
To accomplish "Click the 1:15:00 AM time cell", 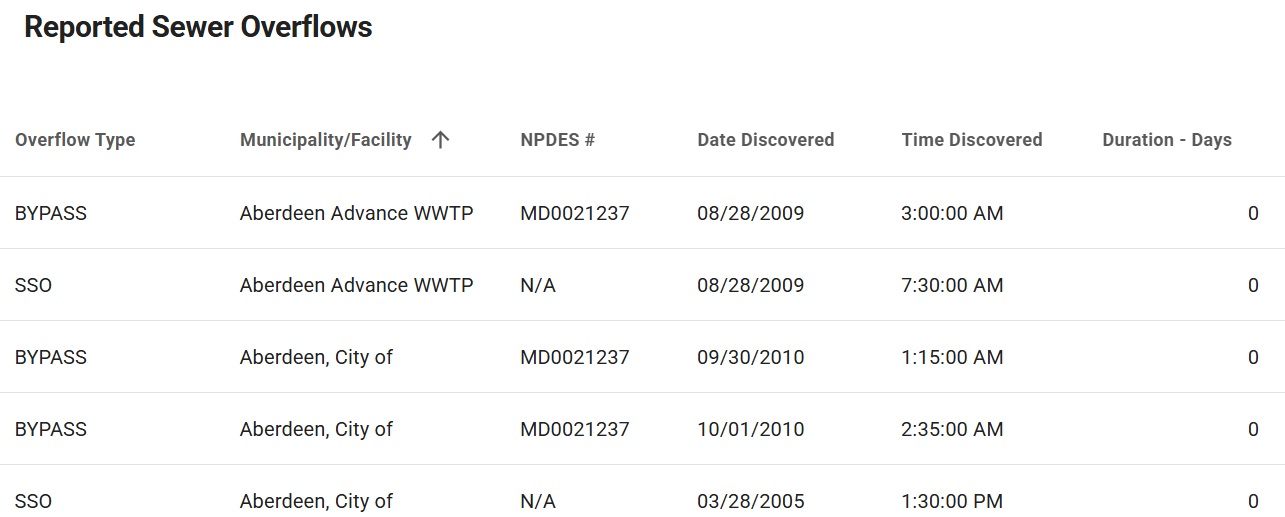I will (x=952, y=357).
